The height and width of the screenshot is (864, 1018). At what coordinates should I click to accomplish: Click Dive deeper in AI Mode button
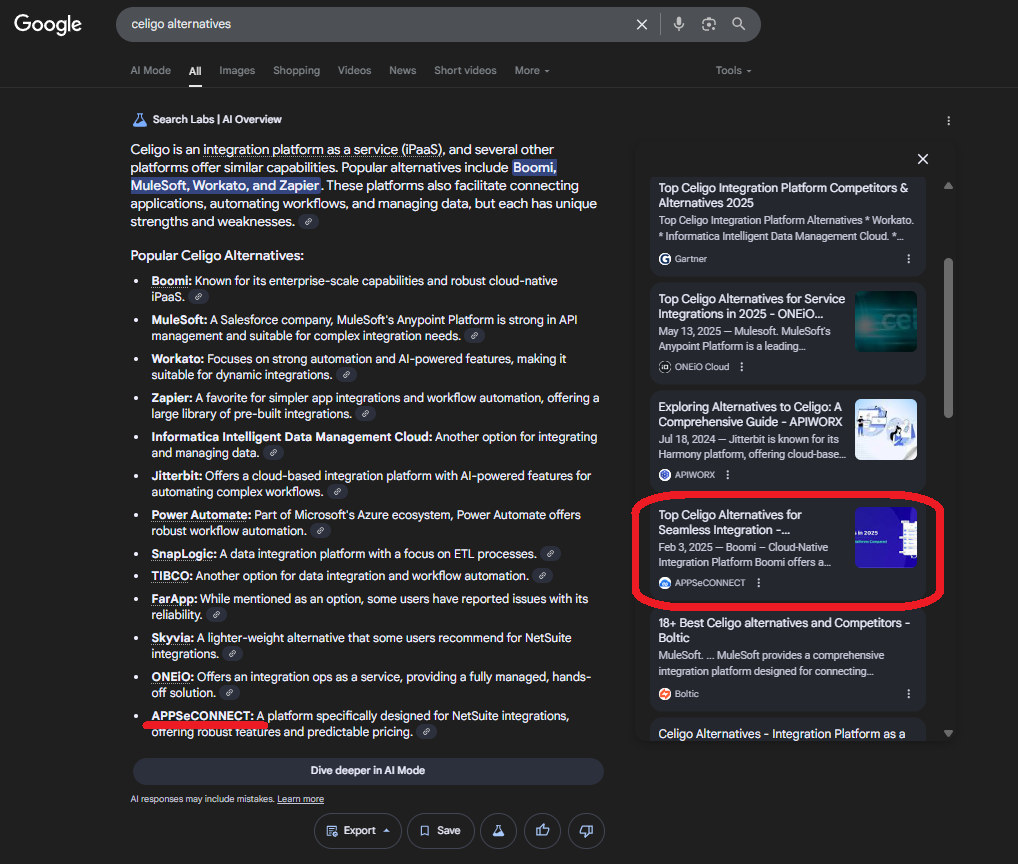[368, 771]
